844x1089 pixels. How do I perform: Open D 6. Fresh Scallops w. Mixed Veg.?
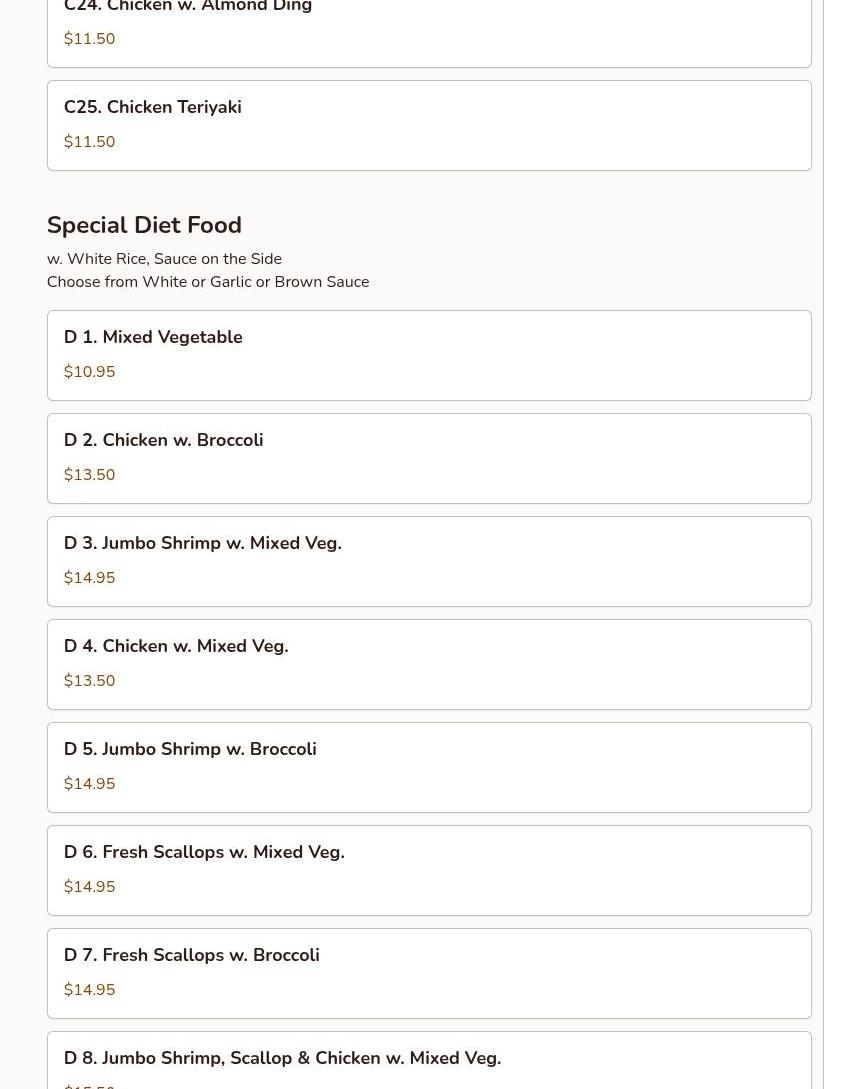(x=204, y=852)
